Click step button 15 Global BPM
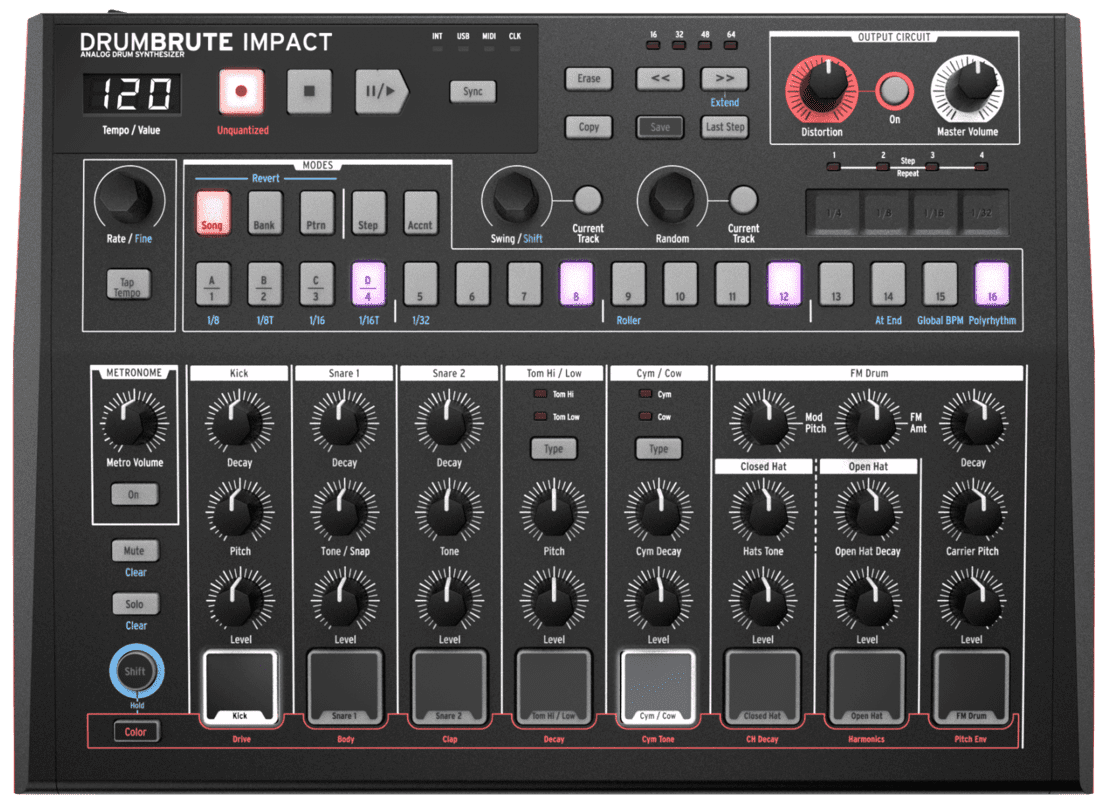This screenshot has width=1102, height=800. coord(940,284)
